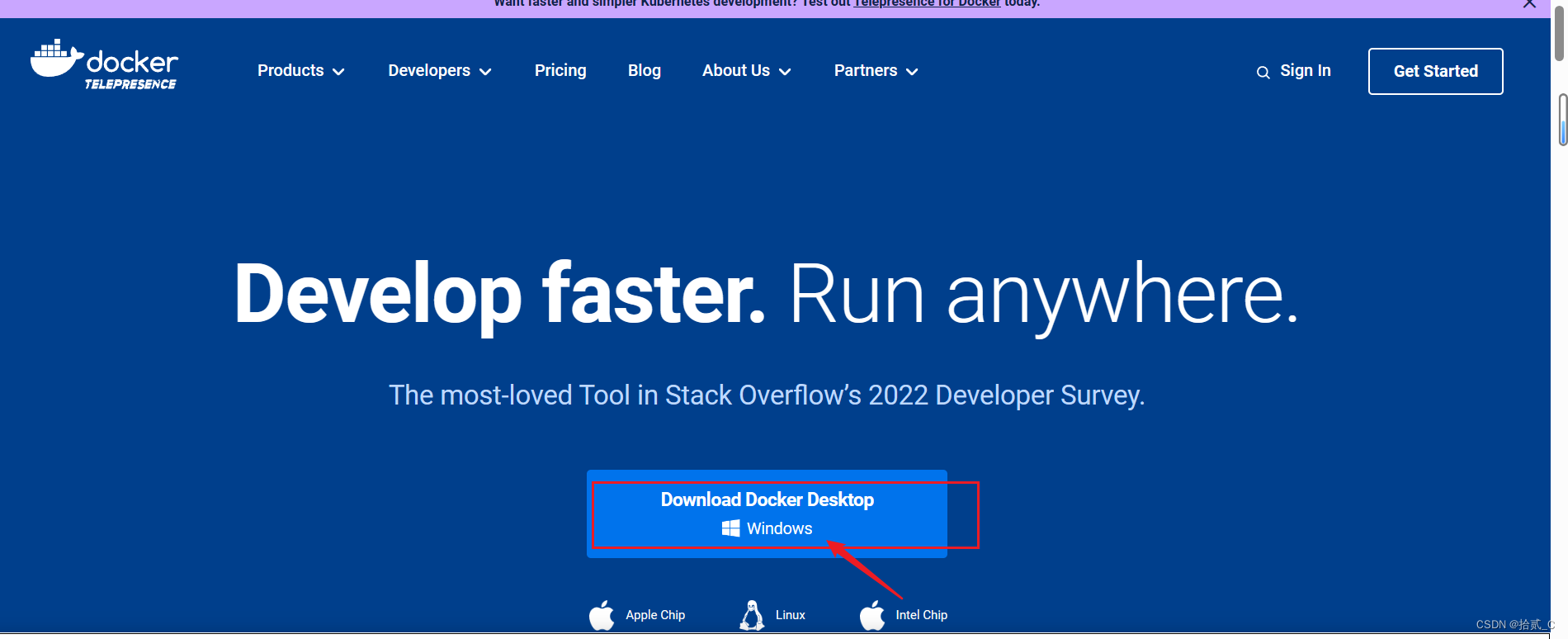The height and width of the screenshot is (639, 1568).
Task: Close the top announcement banner
Action: (x=1529, y=3)
